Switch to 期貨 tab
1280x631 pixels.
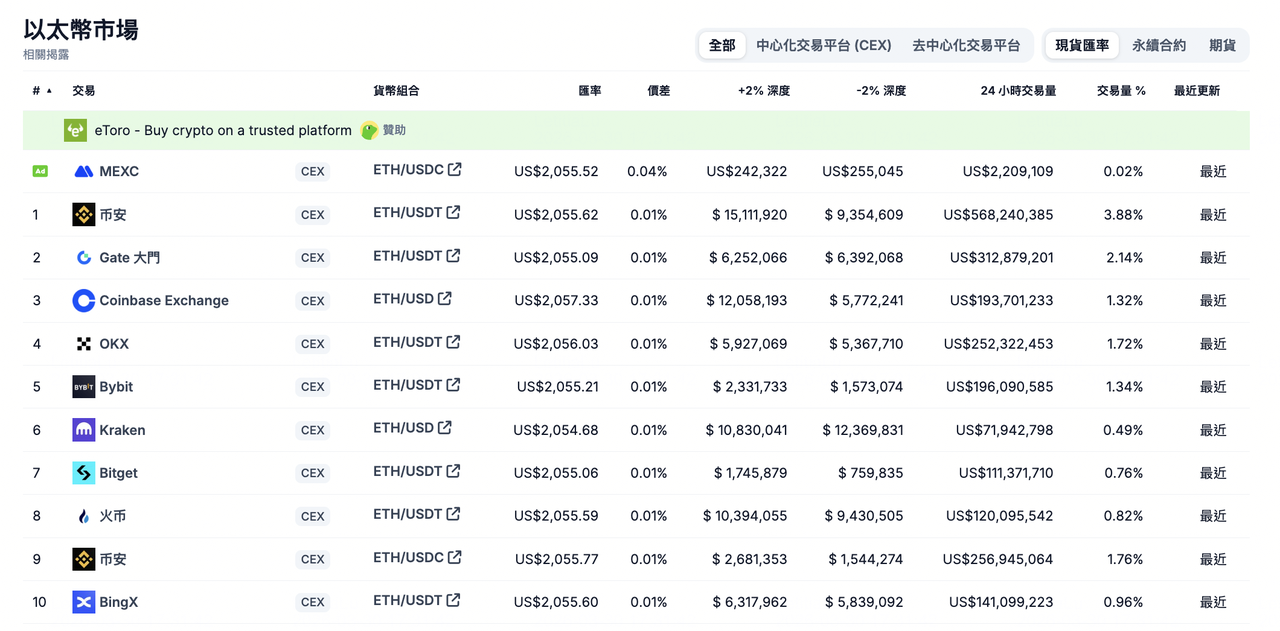[x=1222, y=45]
